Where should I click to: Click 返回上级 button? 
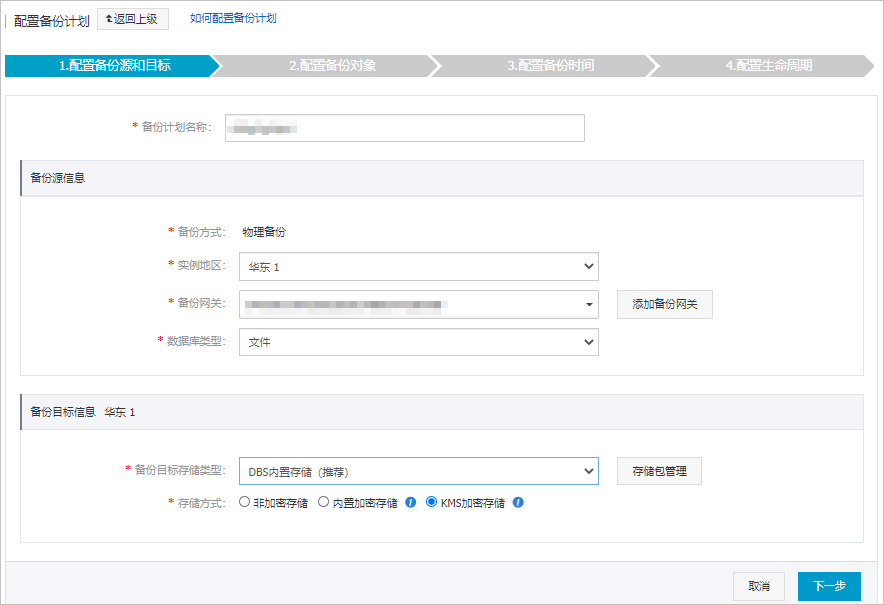point(132,19)
